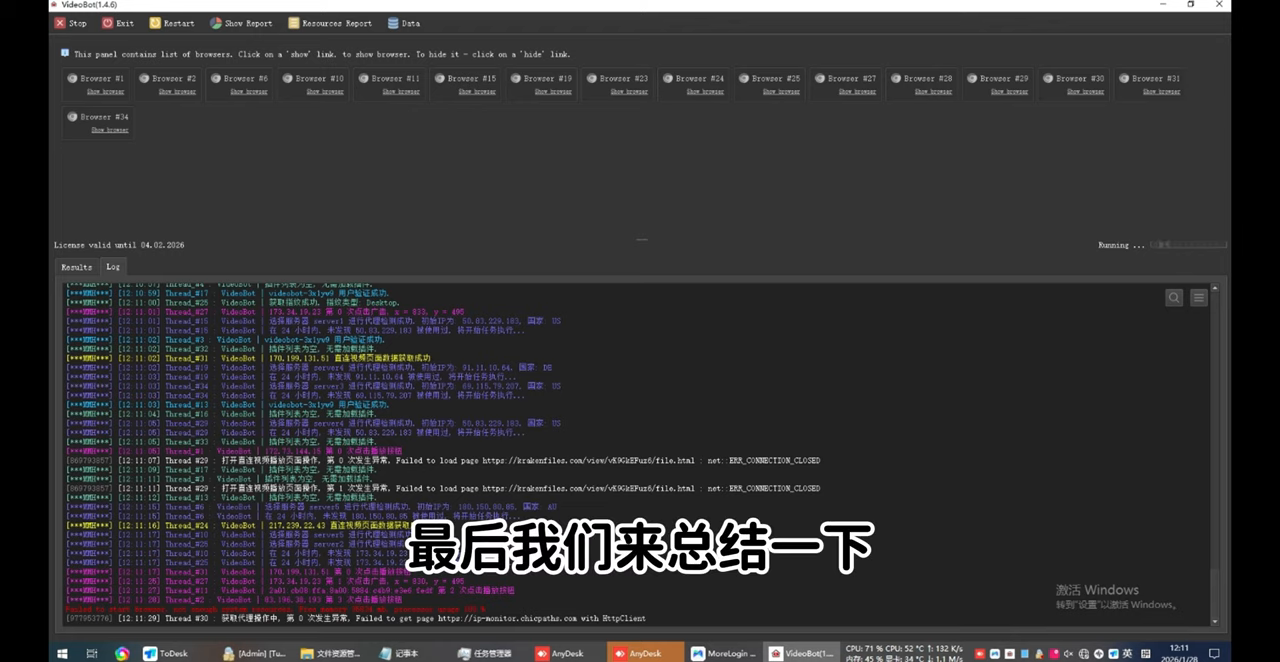Viewport: 1280px width, 662px height.
Task: Click Show browser link under Browser #29
Action: point(1009,92)
